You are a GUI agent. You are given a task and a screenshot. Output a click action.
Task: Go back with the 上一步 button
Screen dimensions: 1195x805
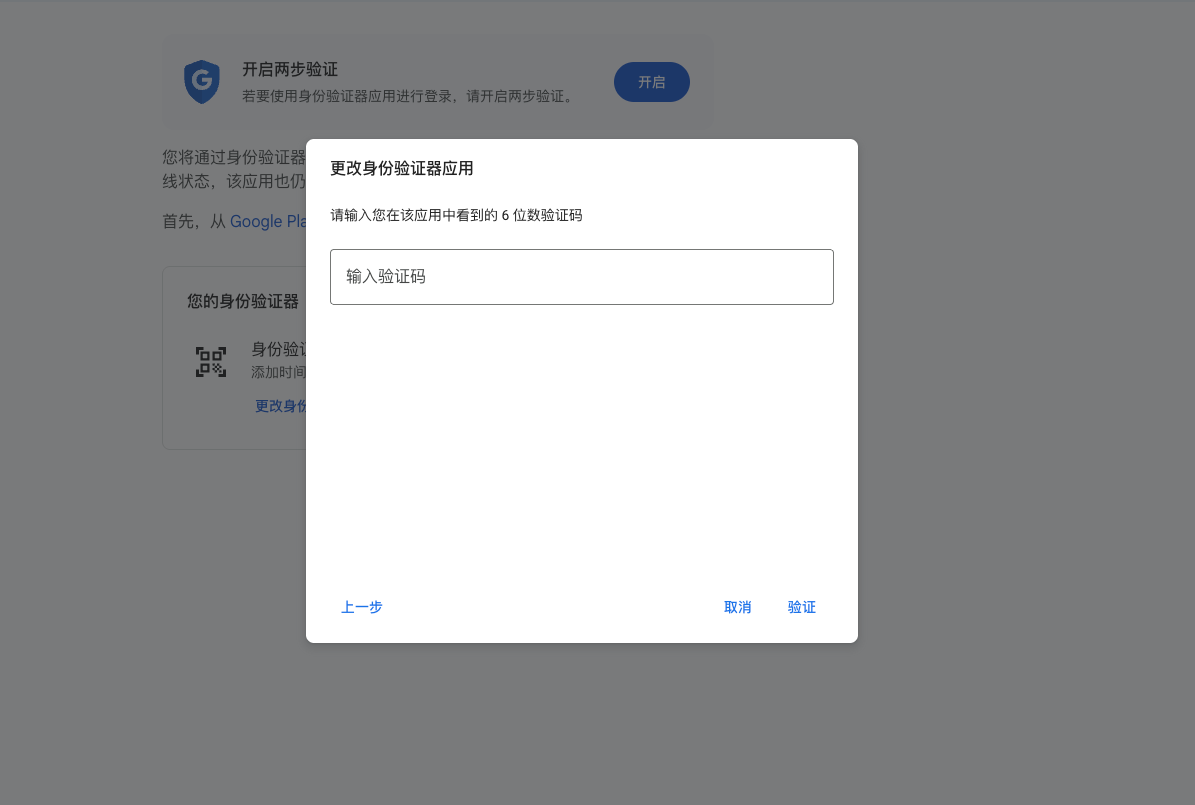point(361,607)
